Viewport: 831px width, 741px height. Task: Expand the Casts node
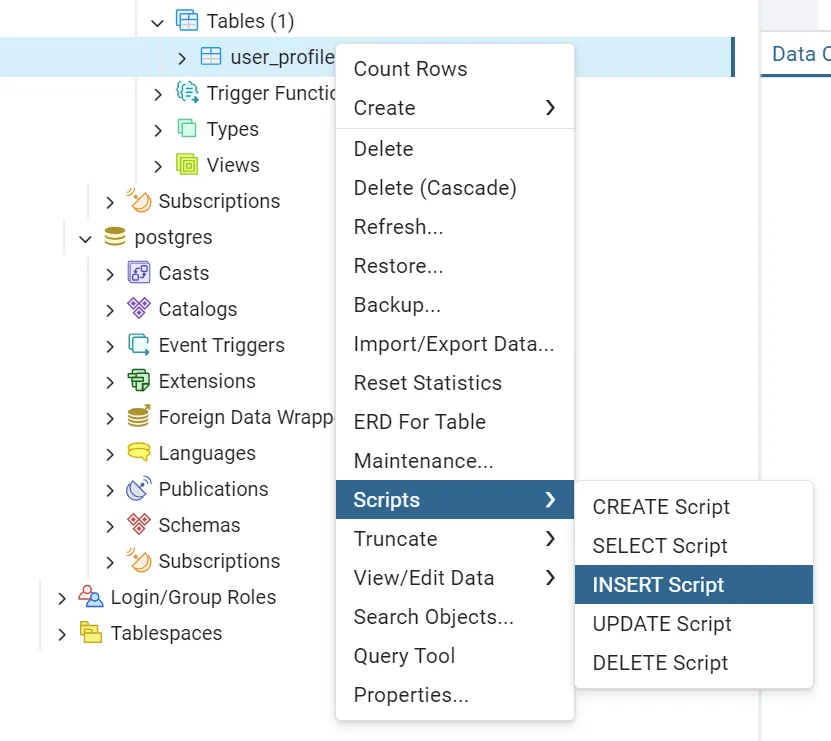(x=110, y=274)
